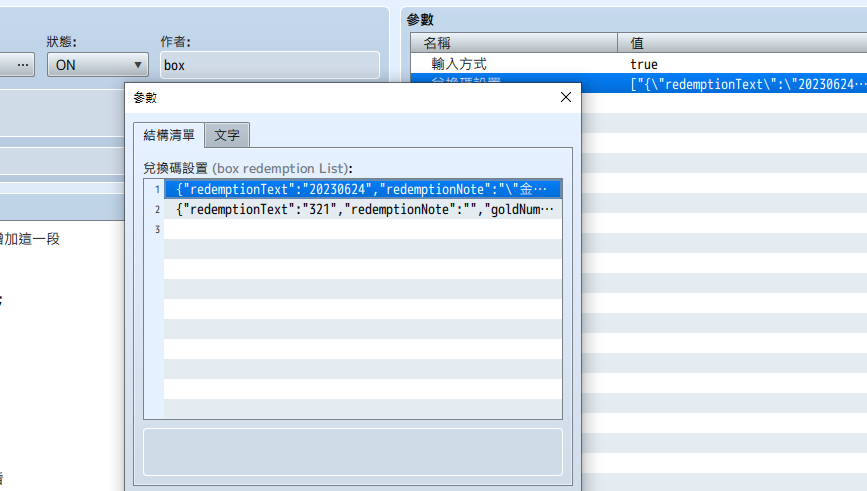Select the 輸入方式 parameter row
Image resolution: width=867 pixels, height=491 pixels.
pos(639,64)
